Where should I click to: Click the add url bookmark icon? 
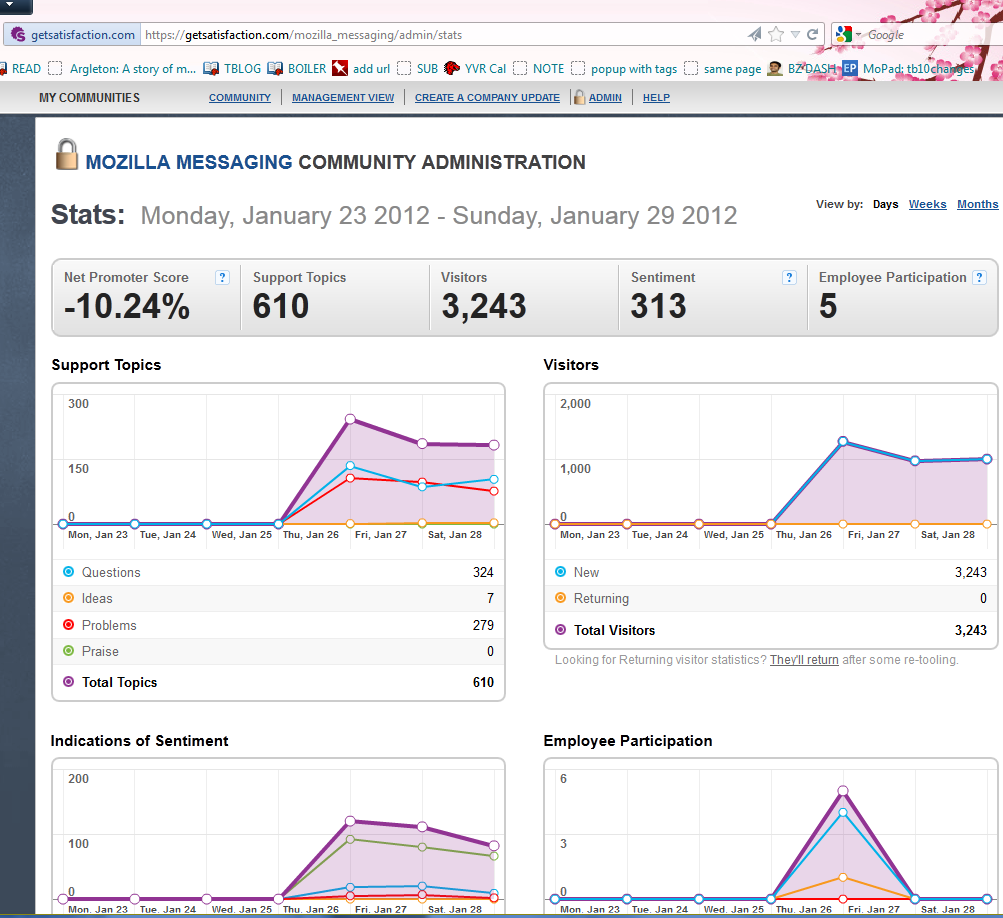(x=340, y=68)
